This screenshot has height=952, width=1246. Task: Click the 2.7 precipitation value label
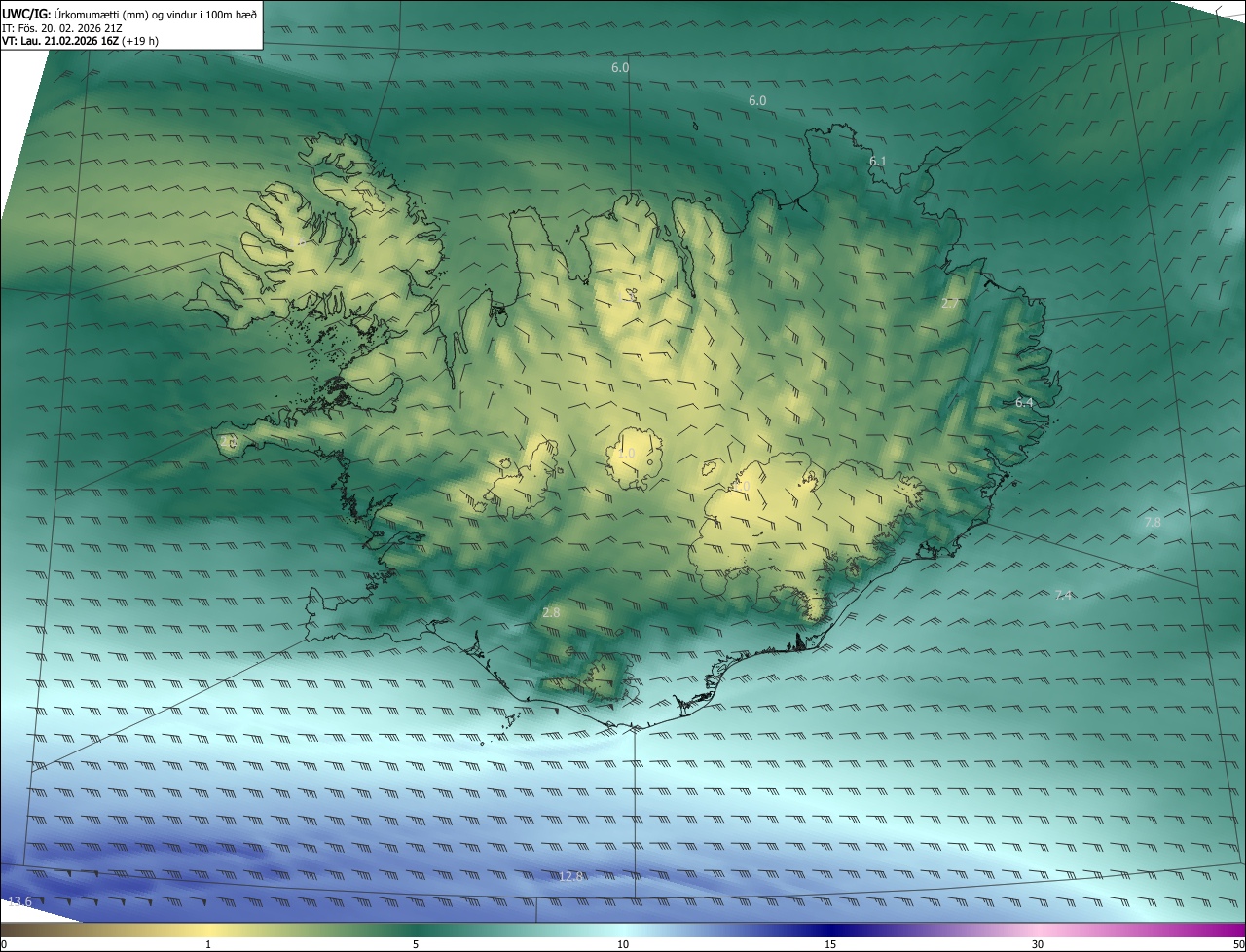pyautogui.click(x=950, y=304)
